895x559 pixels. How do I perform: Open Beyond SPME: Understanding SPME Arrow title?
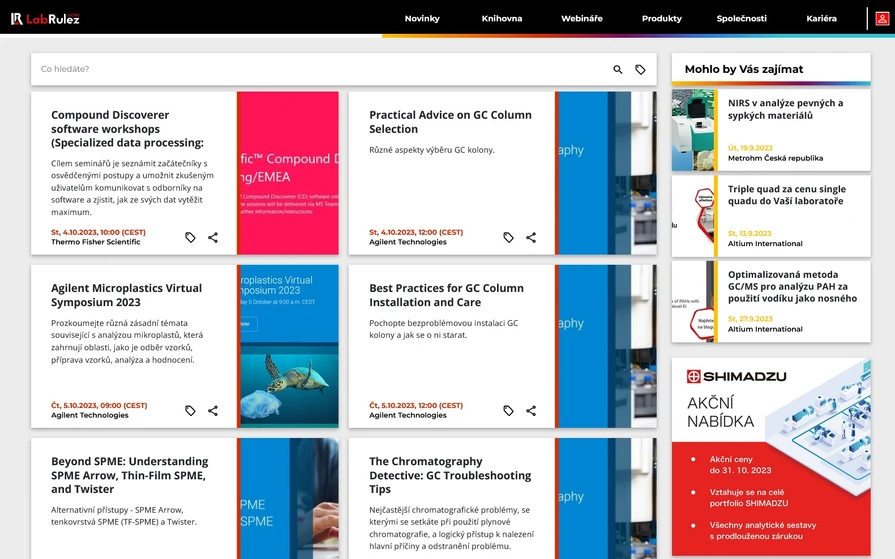click(130, 475)
